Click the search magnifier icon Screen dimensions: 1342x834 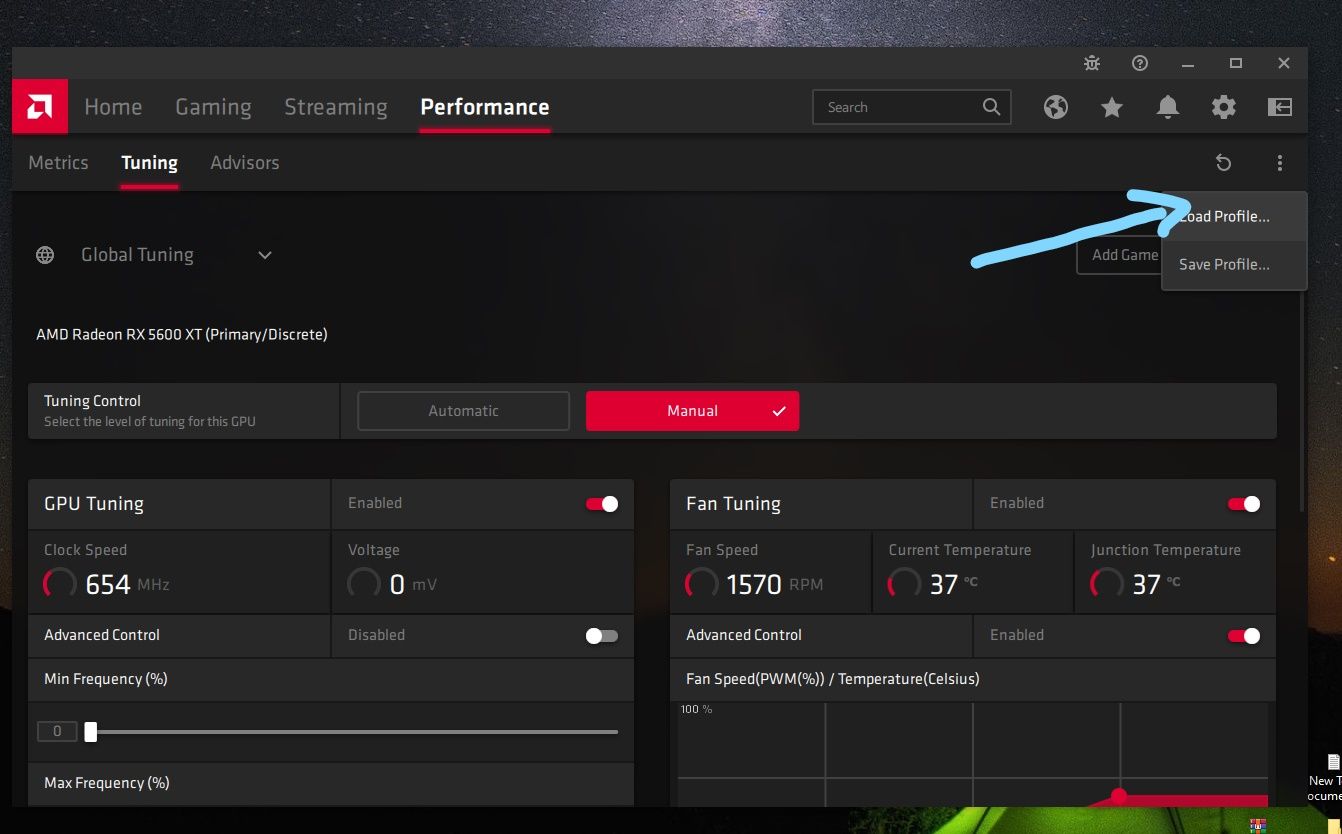pos(991,107)
